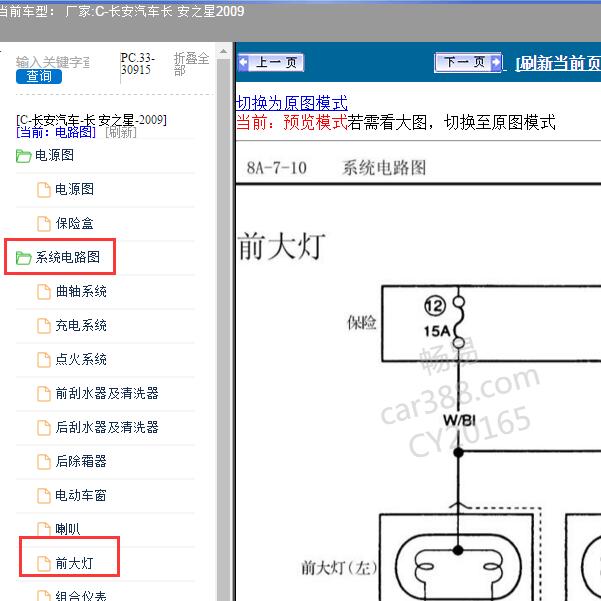Click the 刷新当前页 refresh link
Image resolution: width=601 pixels, height=601 pixels.
pos(558,64)
